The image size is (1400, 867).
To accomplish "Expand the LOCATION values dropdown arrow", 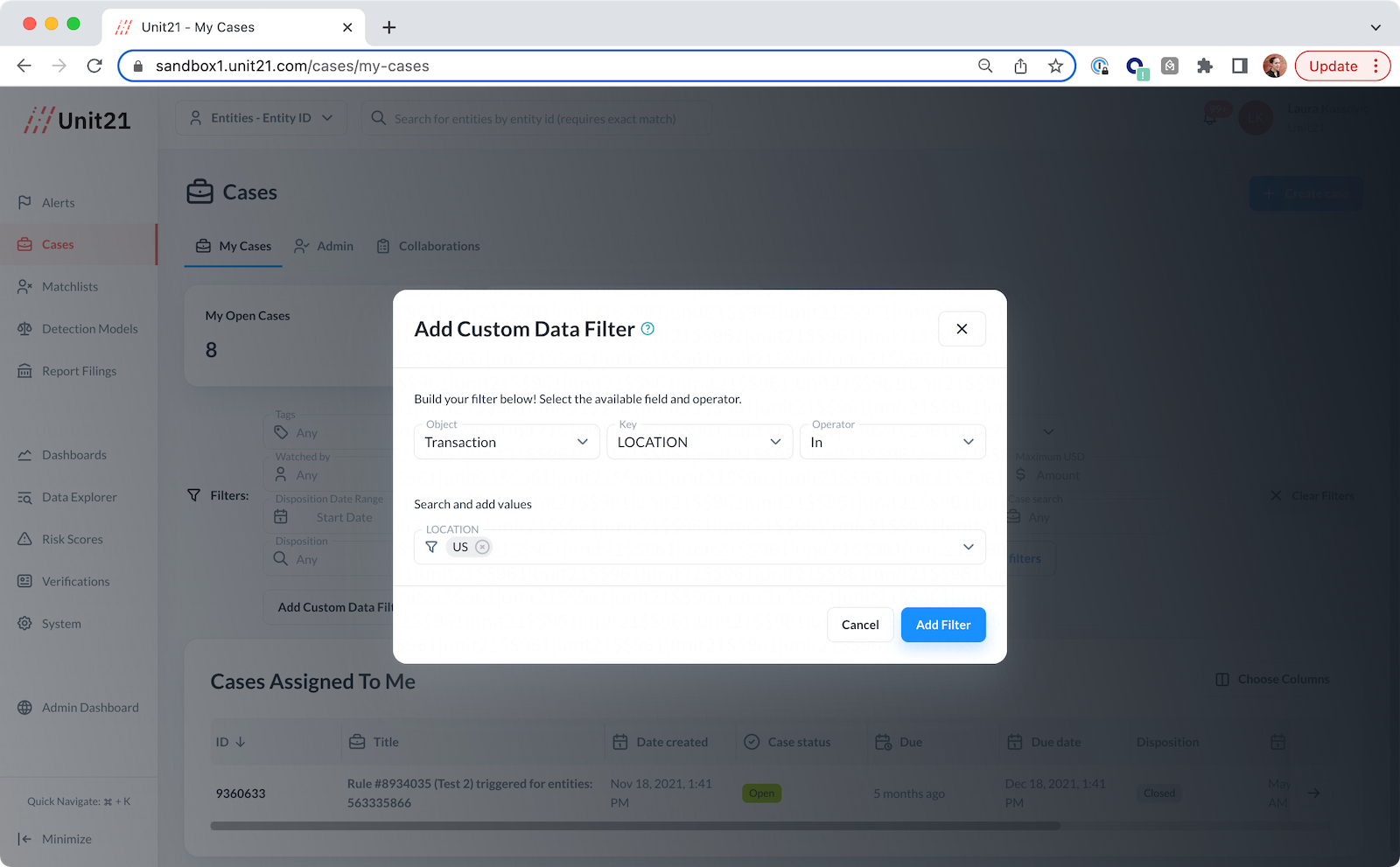I will (969, 547).
